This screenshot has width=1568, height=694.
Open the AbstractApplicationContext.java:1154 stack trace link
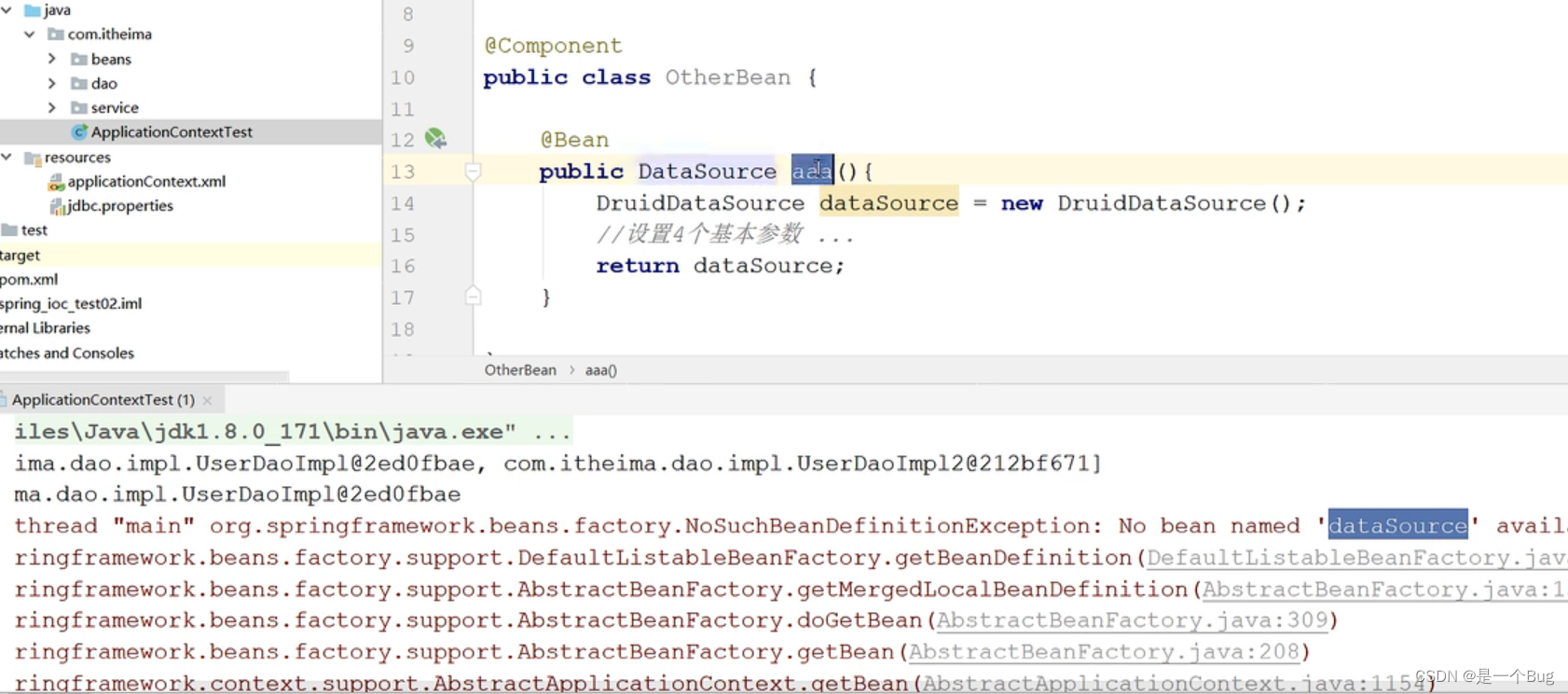(x=1175, y=683)
